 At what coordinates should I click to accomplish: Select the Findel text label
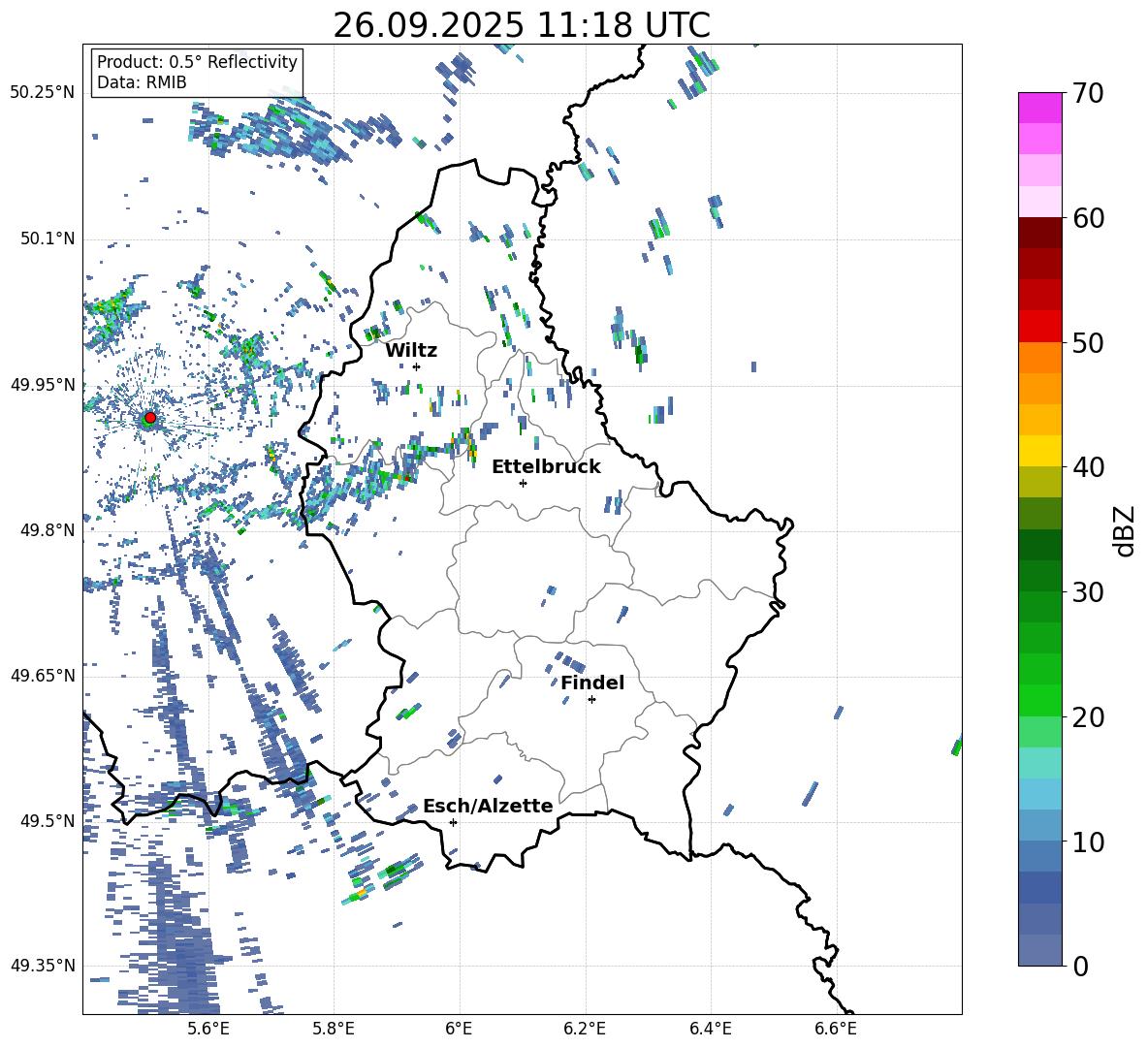(x=592, y=683)
